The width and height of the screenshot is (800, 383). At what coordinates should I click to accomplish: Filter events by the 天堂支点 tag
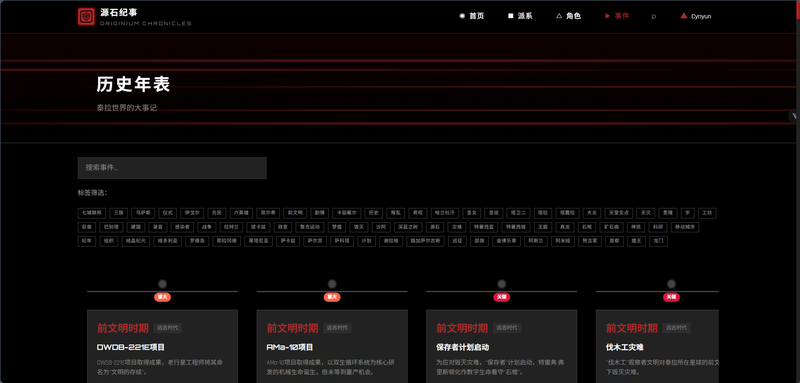[619, 213]
